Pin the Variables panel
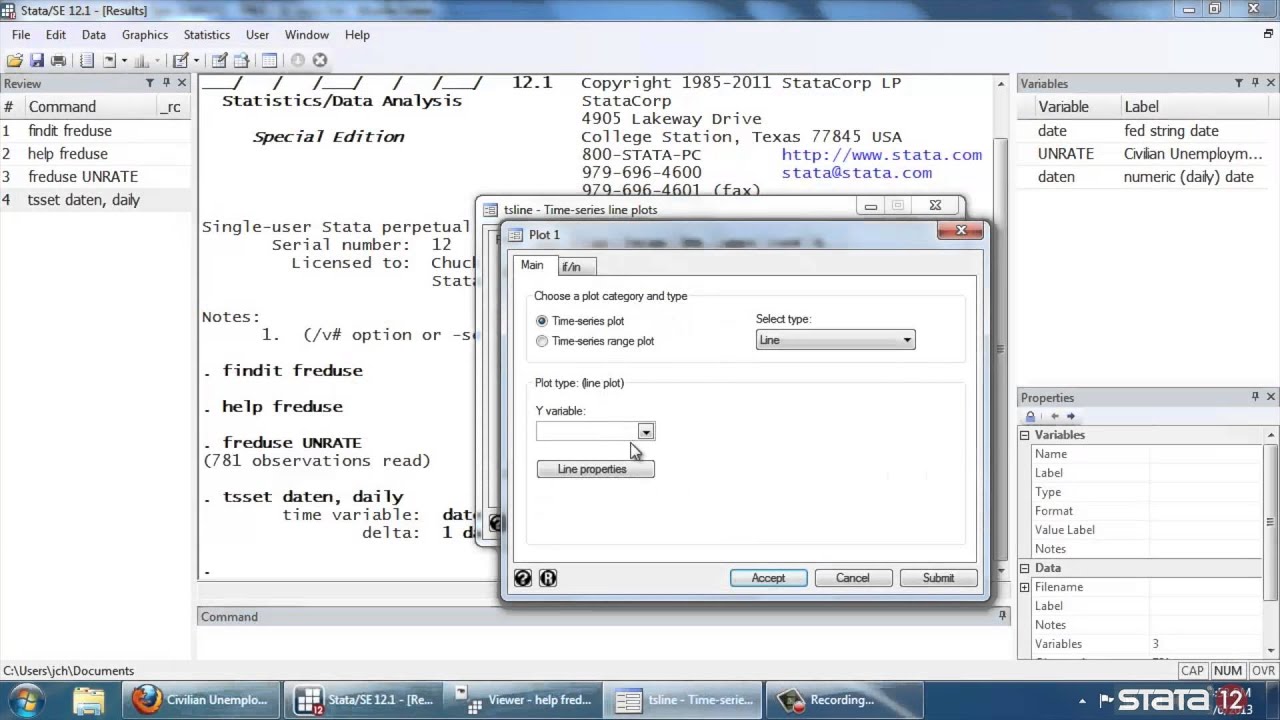The image size is (1280, 720). pos(1255,83)
